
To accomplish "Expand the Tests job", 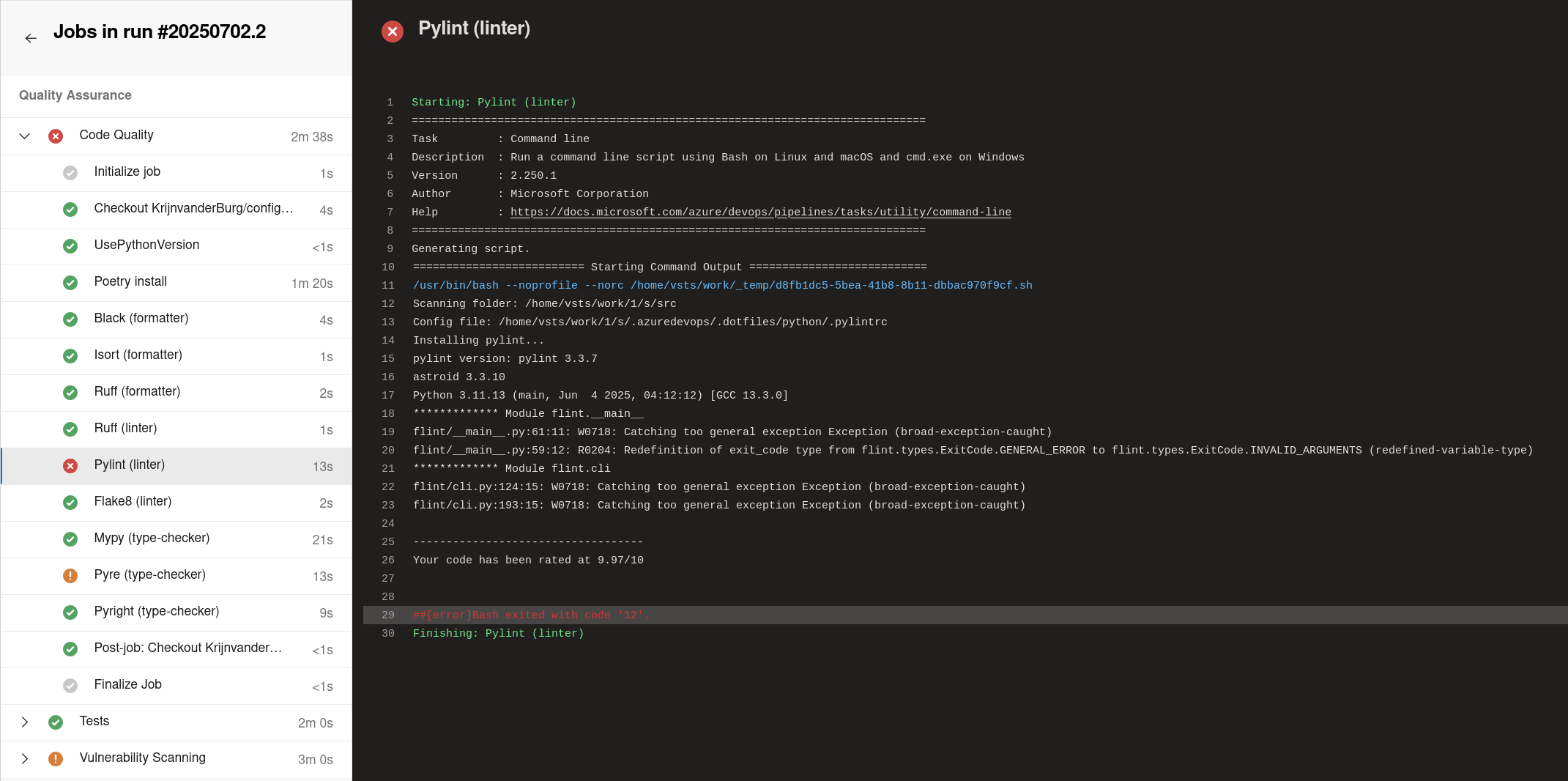I will 25,722.
